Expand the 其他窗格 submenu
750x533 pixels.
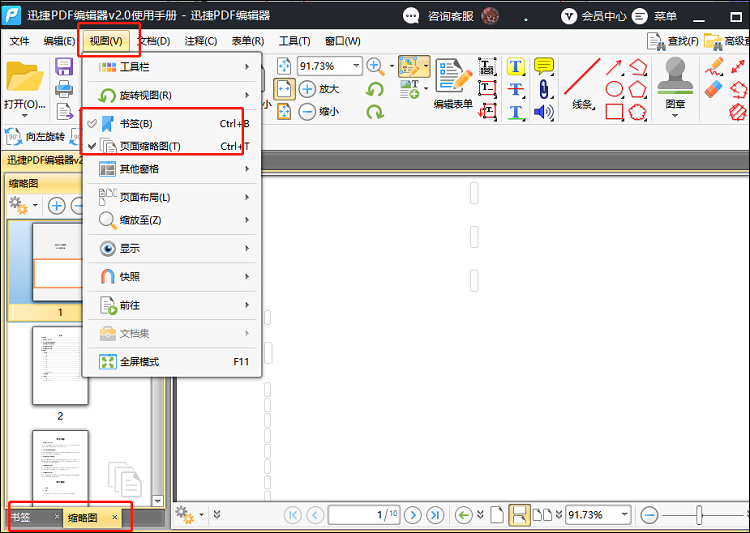(172, 169)
